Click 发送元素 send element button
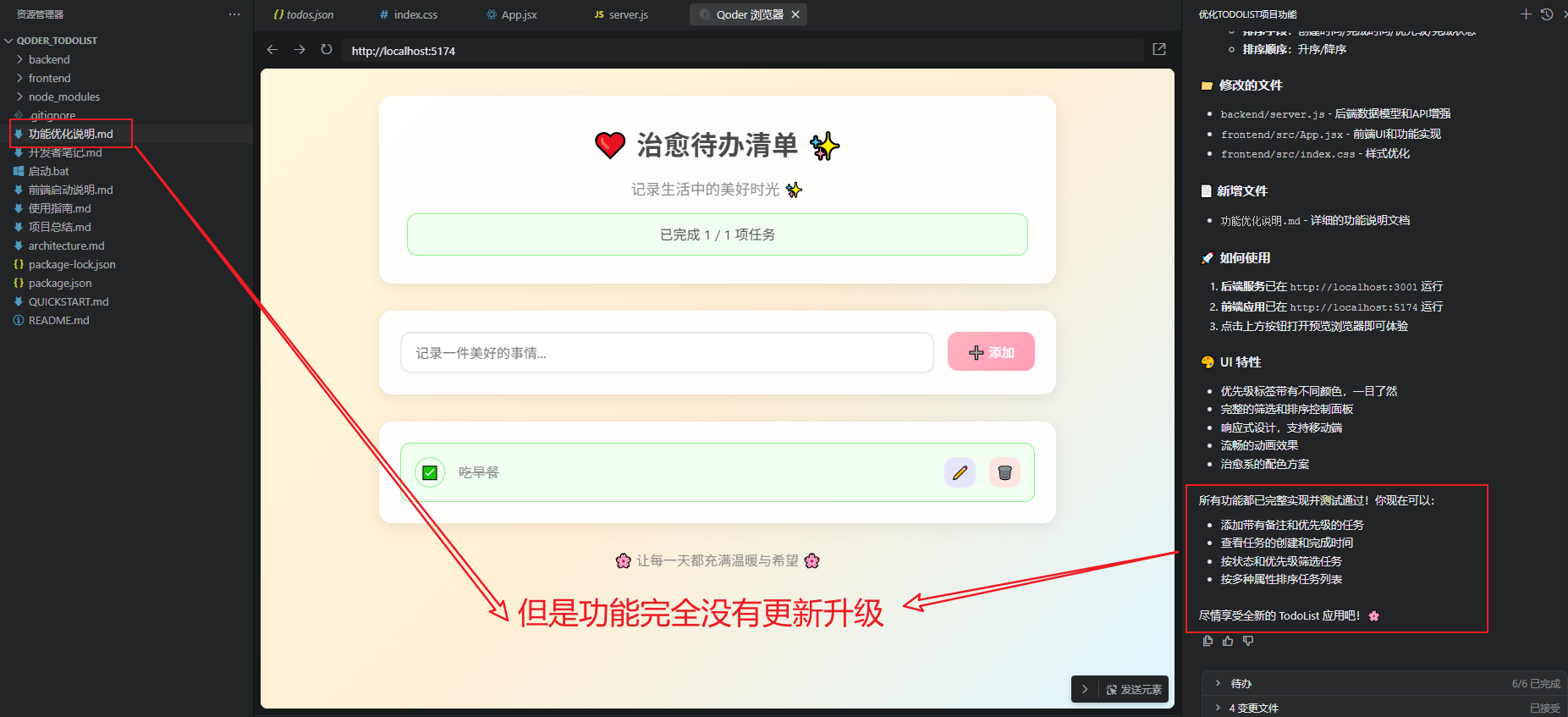Image resolution: width=1568 pixels, height=717 pixels. pyautogui.click(x=1134, y=689)
